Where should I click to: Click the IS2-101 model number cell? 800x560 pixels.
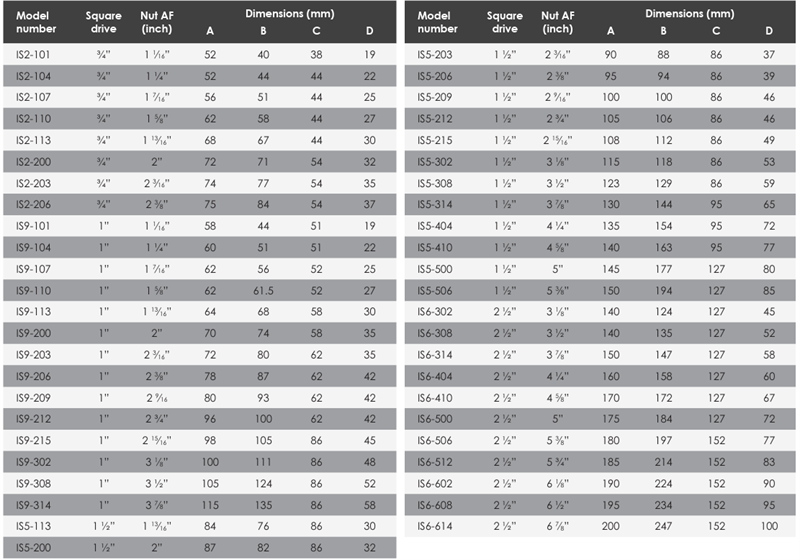click(x=33, y=55)
